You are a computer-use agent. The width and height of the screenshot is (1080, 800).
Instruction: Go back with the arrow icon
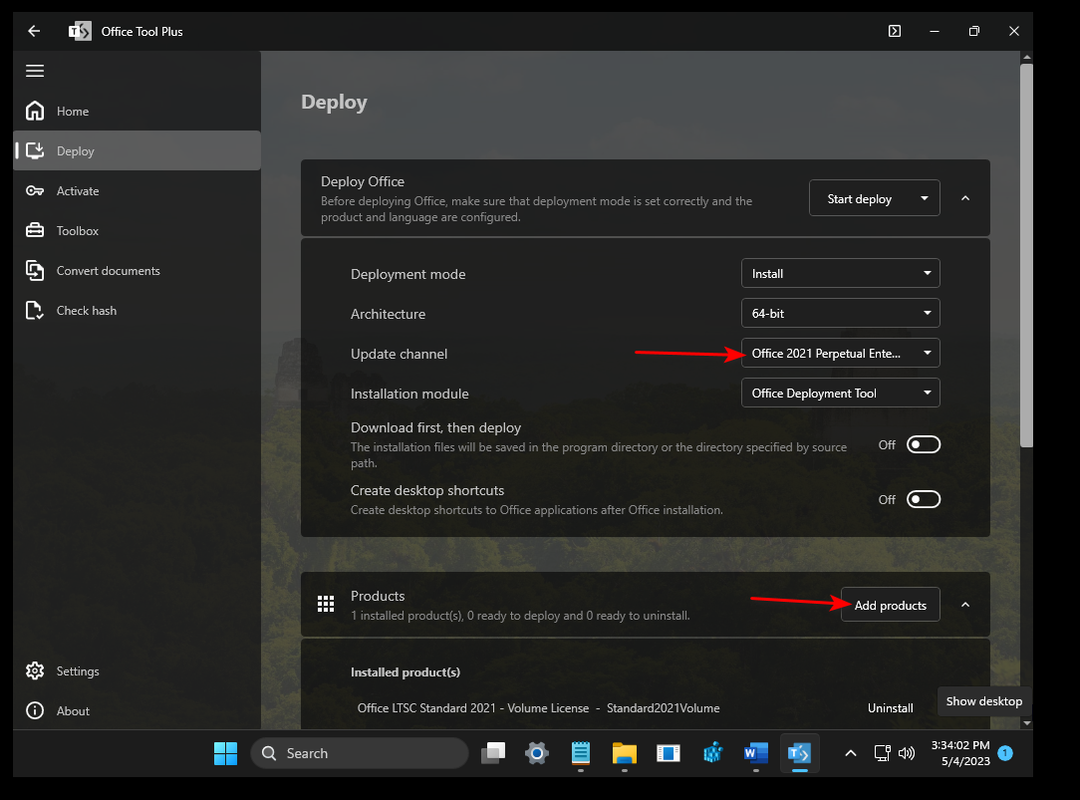[34, 31]
